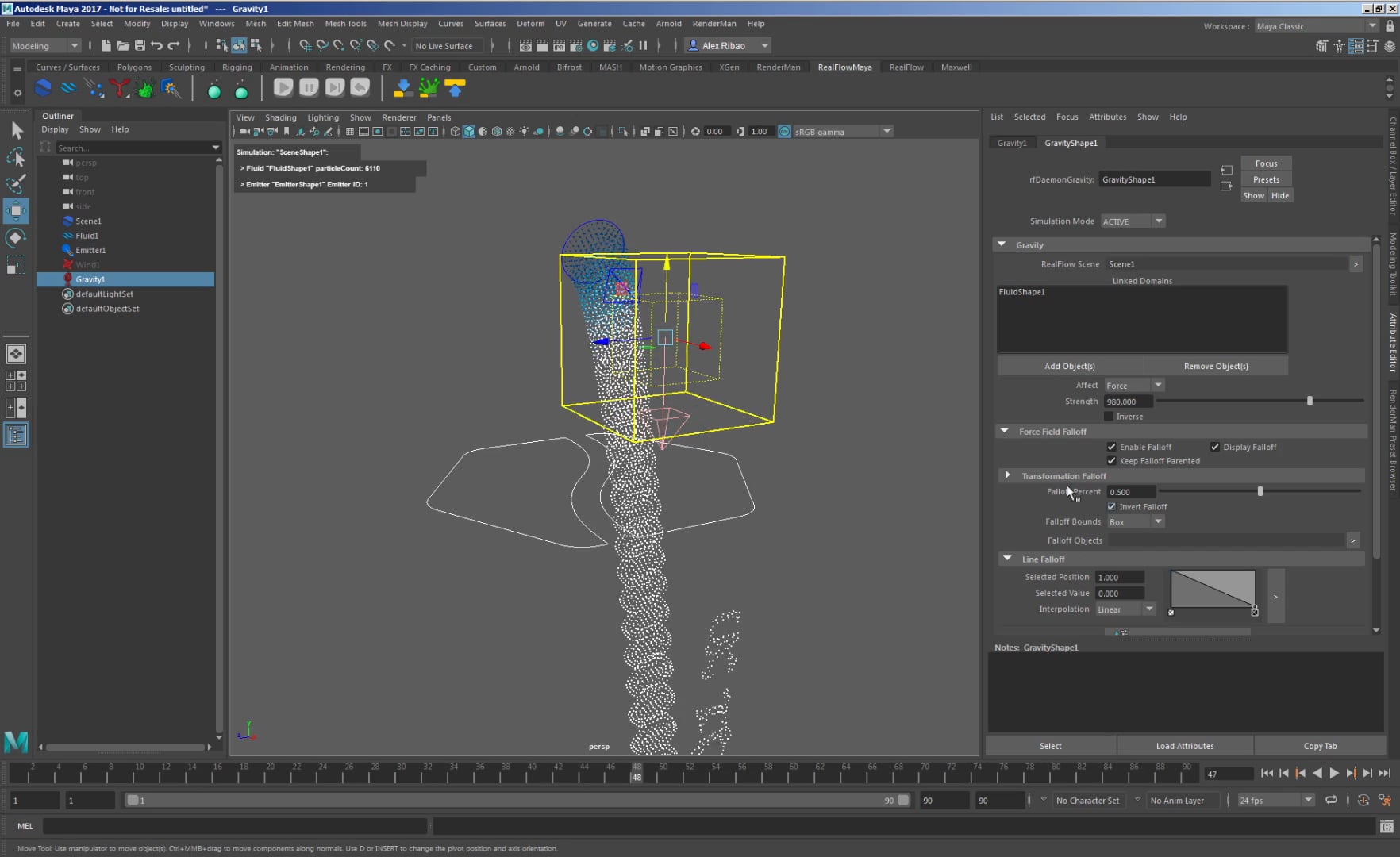Screen dimensions: 1400x857
Task: Open the Simulation Mode dropdown set to ACTIVE
Action: click(x=1132, y=221)
